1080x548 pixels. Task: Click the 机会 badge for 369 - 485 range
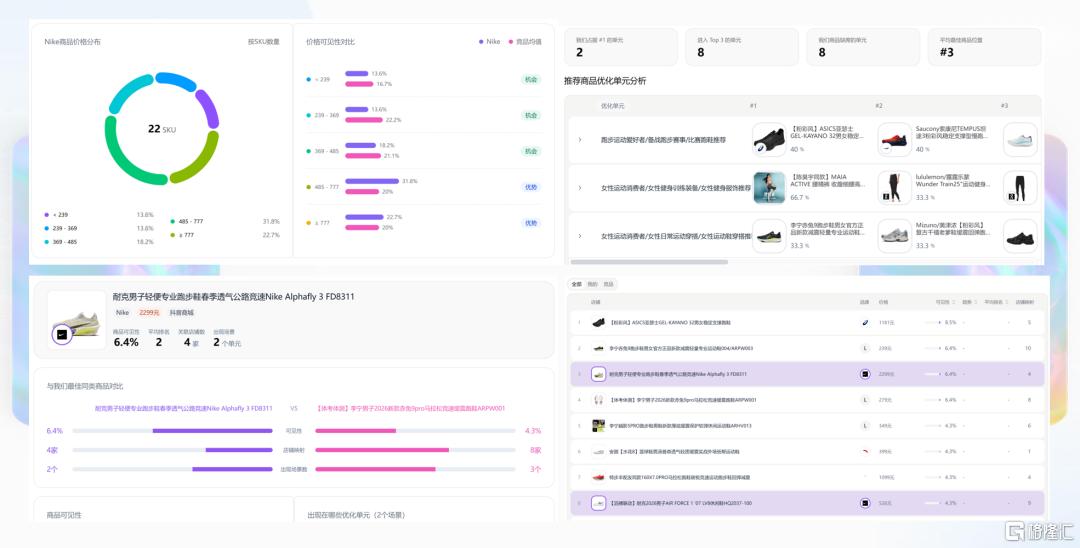531,151
